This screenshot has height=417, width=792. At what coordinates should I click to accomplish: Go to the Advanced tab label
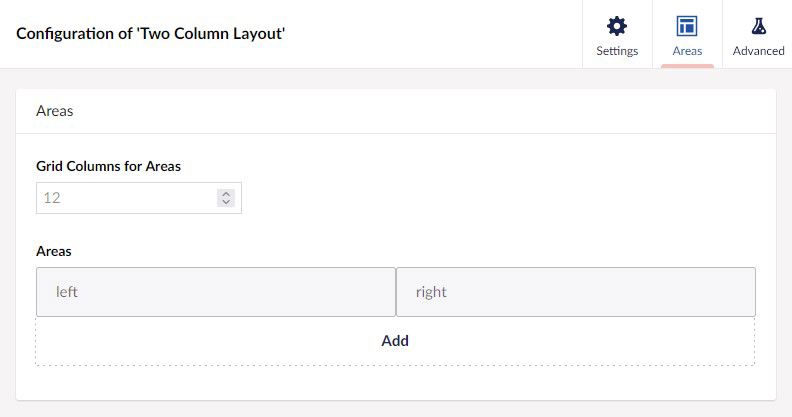click(758, 51)
